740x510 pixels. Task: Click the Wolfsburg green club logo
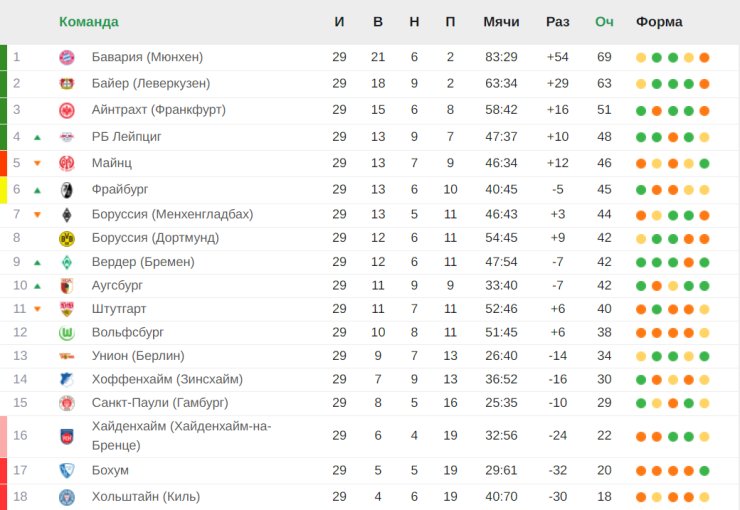(x=67, y=332)
